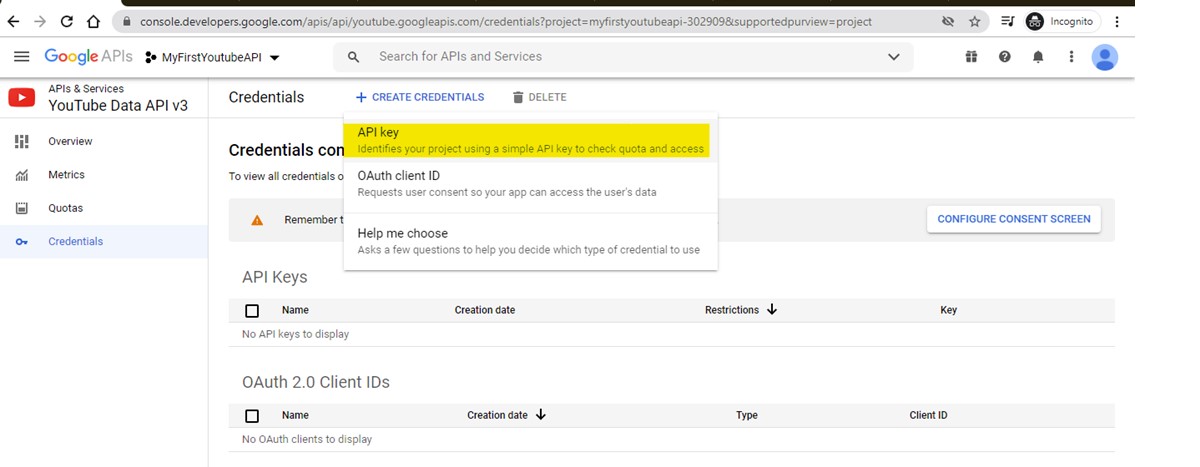Expand the MyFirstYoutubeAPI project selector
The height and width of the screenshot is (467, 1200).
212,58
